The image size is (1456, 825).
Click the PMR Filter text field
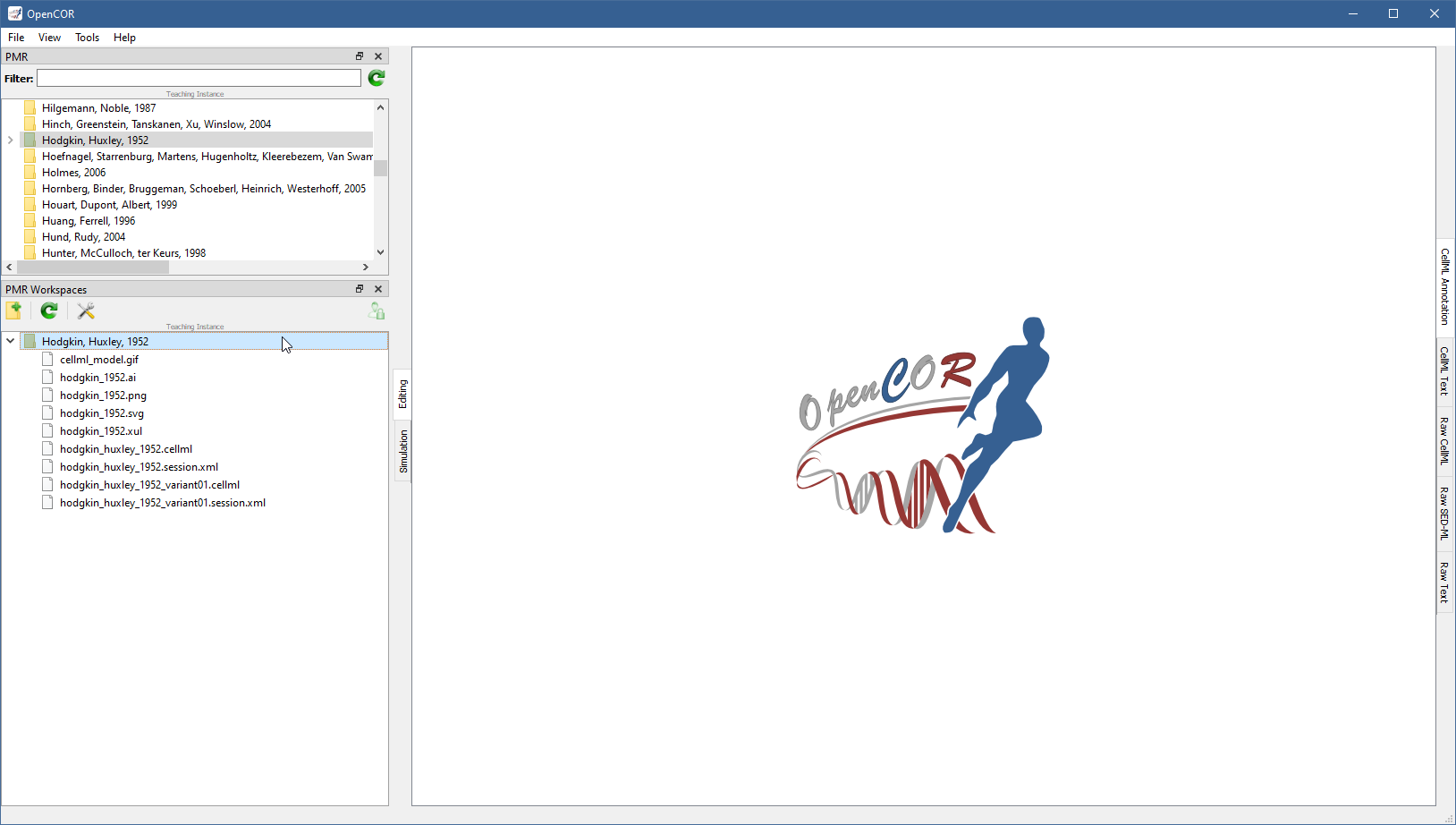coord(199,79)
